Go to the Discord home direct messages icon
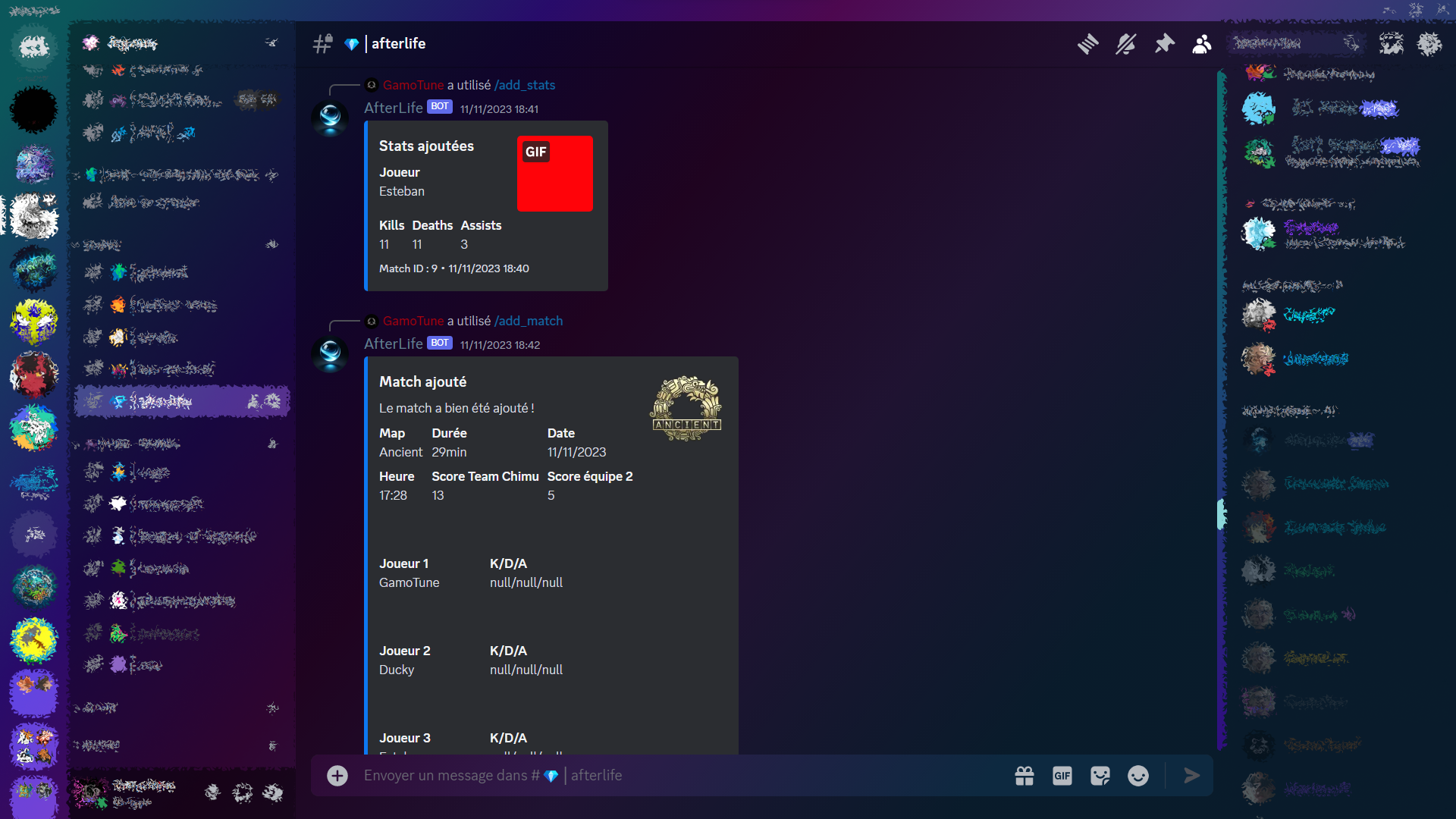The image size is (1456, 819). coord(34,48)
